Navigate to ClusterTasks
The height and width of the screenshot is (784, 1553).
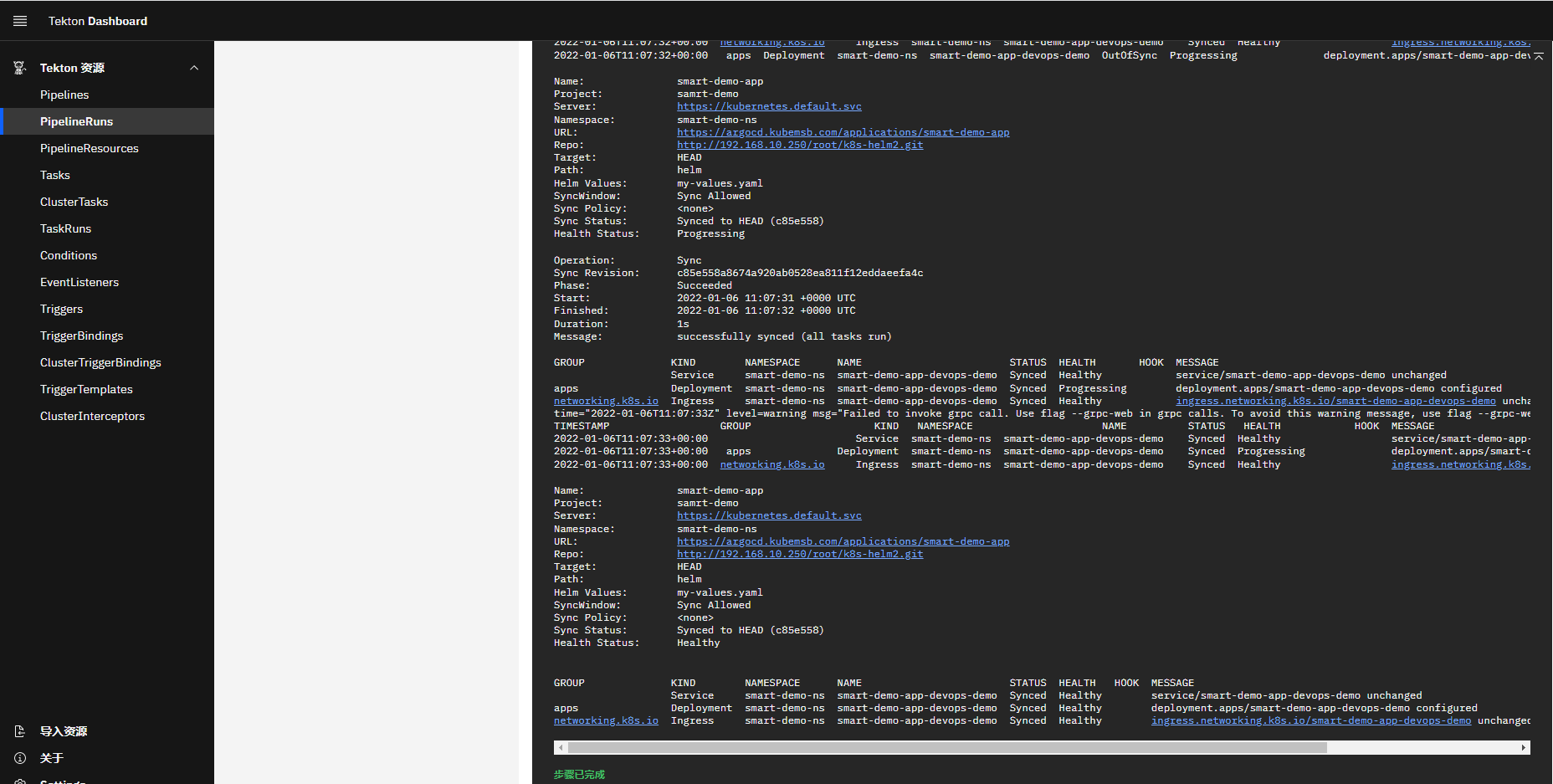pyautogui.click(x=107, y=202)
